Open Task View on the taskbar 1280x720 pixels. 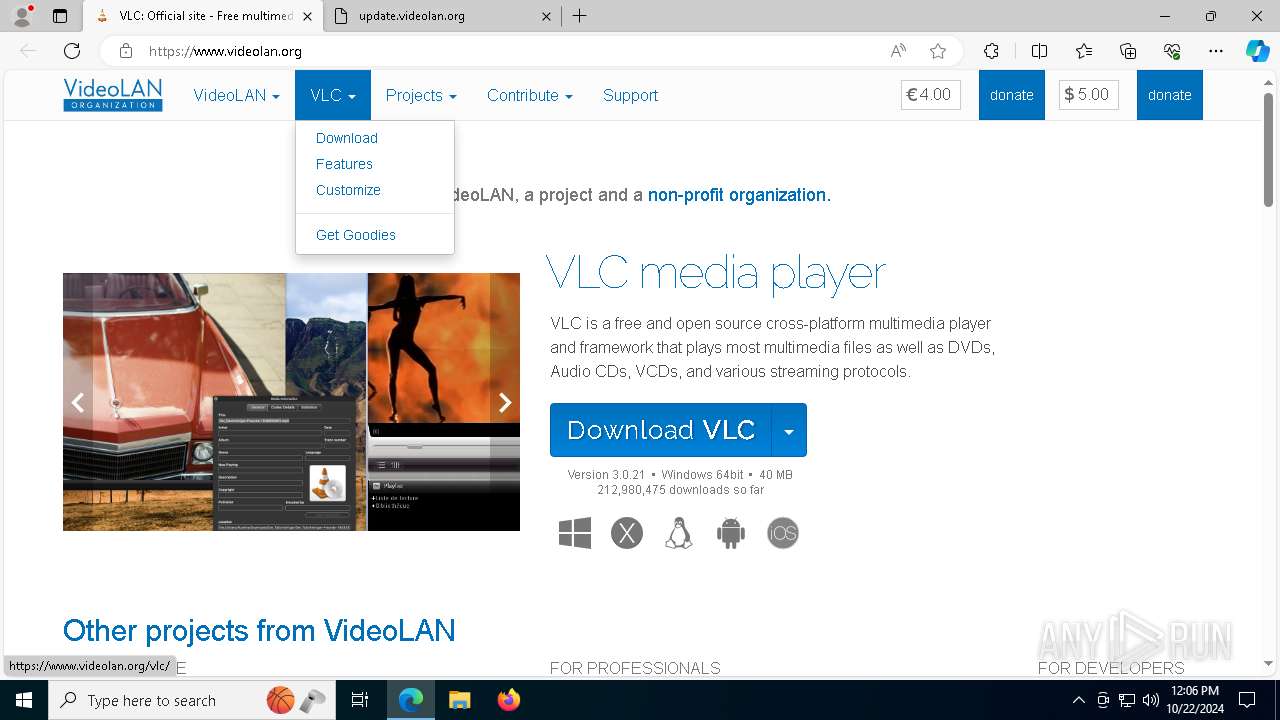tap(360, 700)
